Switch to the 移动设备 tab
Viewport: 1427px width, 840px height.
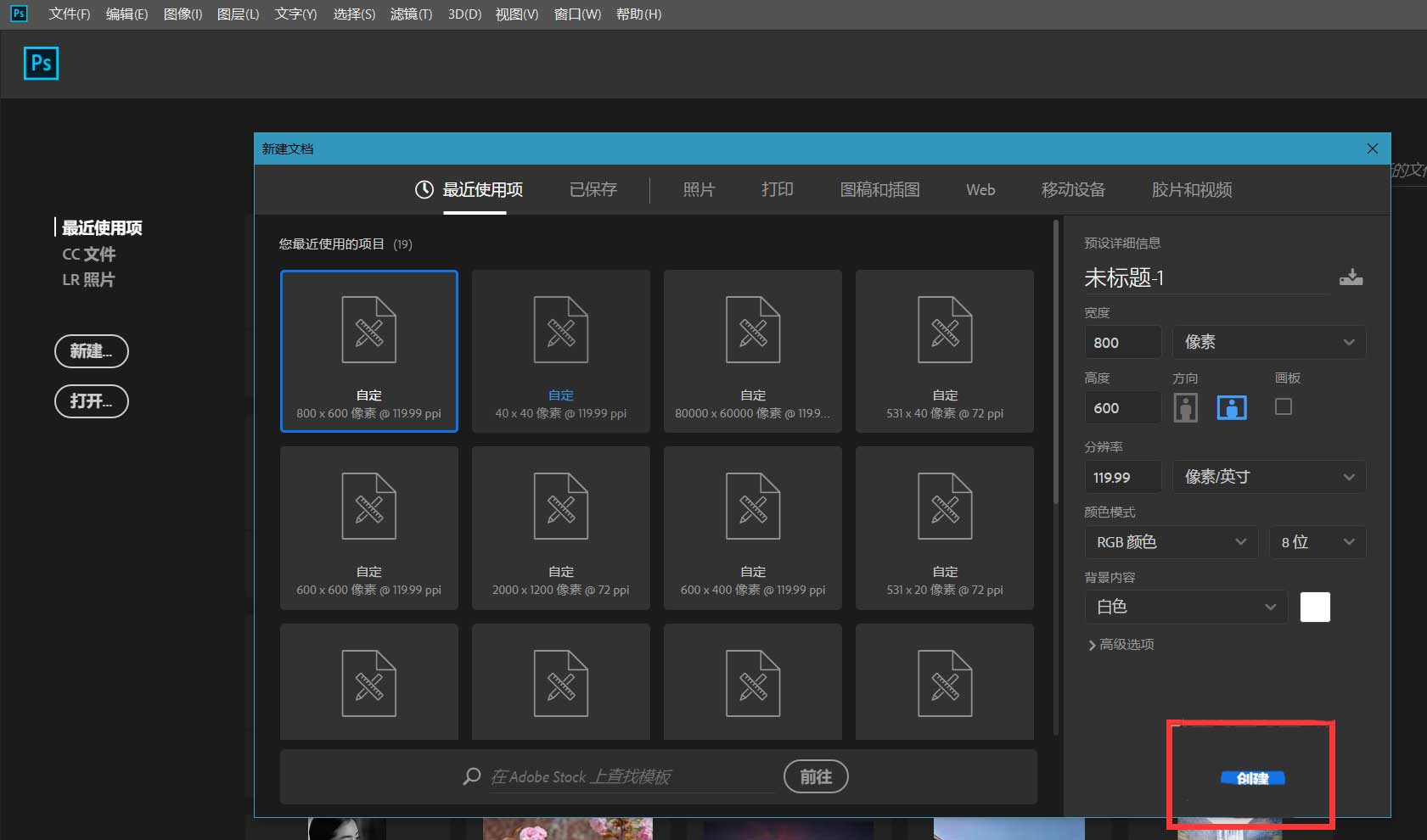tap(1073, 189)
